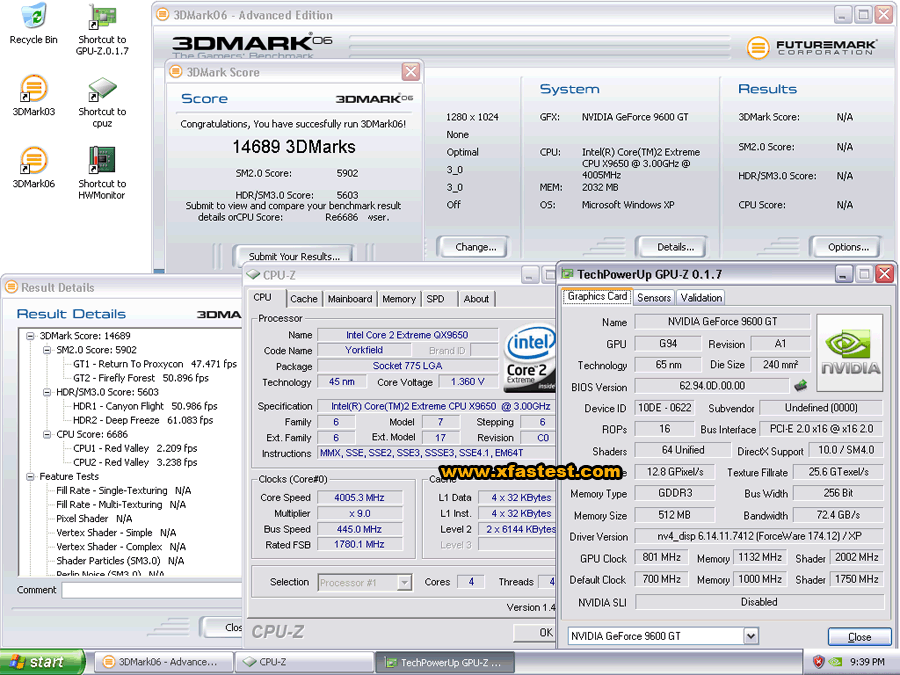Close the 3DMark Score dialog
Screen dimensions: 900x675
tap(410, 72)
